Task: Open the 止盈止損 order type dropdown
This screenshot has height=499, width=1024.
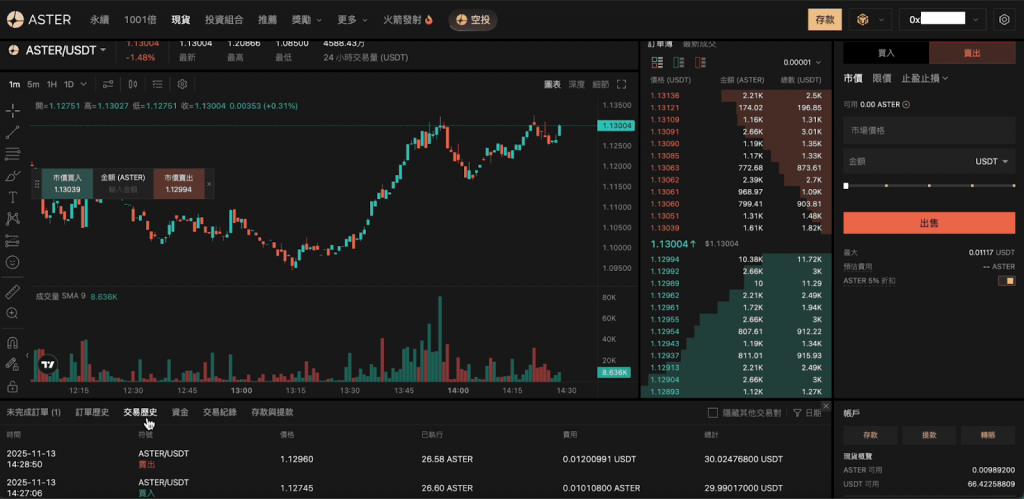Action: 925,78
